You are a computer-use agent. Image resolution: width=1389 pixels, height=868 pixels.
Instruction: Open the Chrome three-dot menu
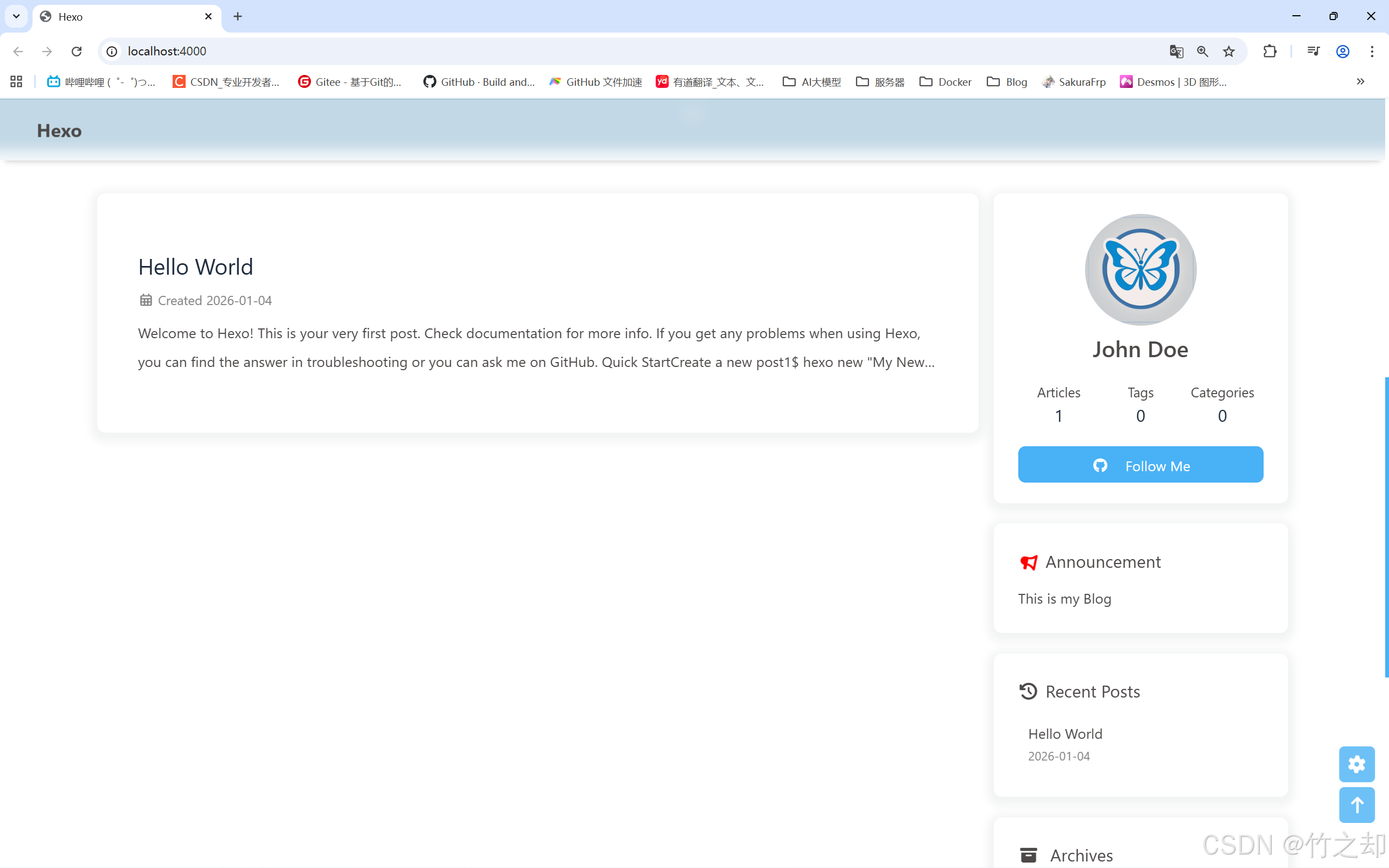pyautogui.click(x=1372, y=52)
